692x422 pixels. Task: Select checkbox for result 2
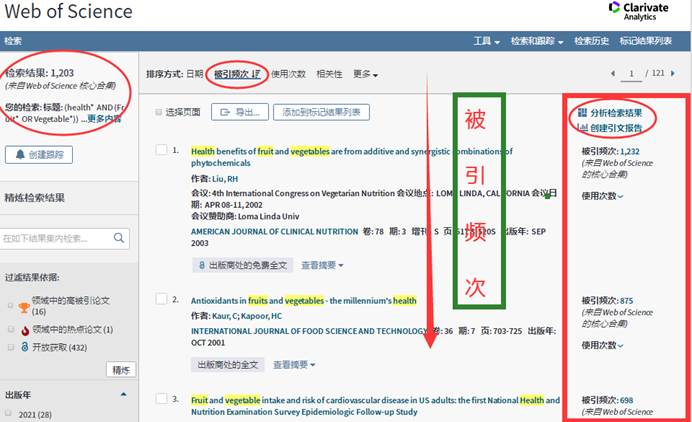[x=162, y=299]
